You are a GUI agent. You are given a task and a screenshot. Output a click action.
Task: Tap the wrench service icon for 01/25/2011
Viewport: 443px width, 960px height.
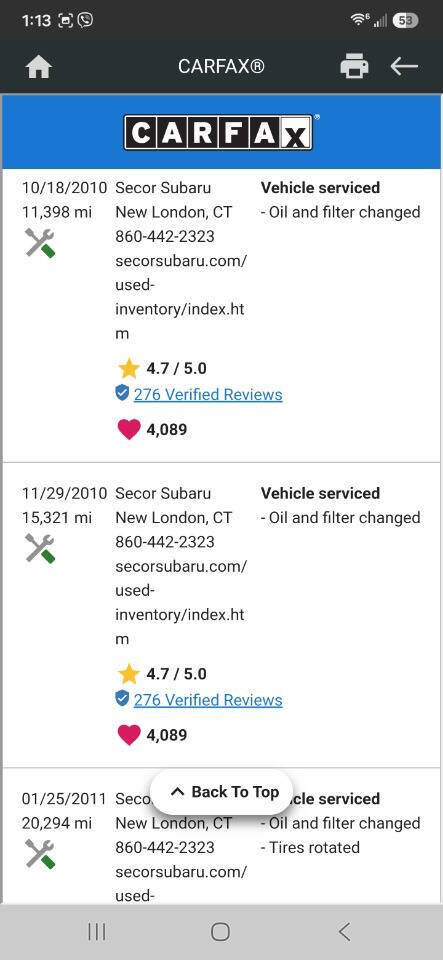click(40, 853)
